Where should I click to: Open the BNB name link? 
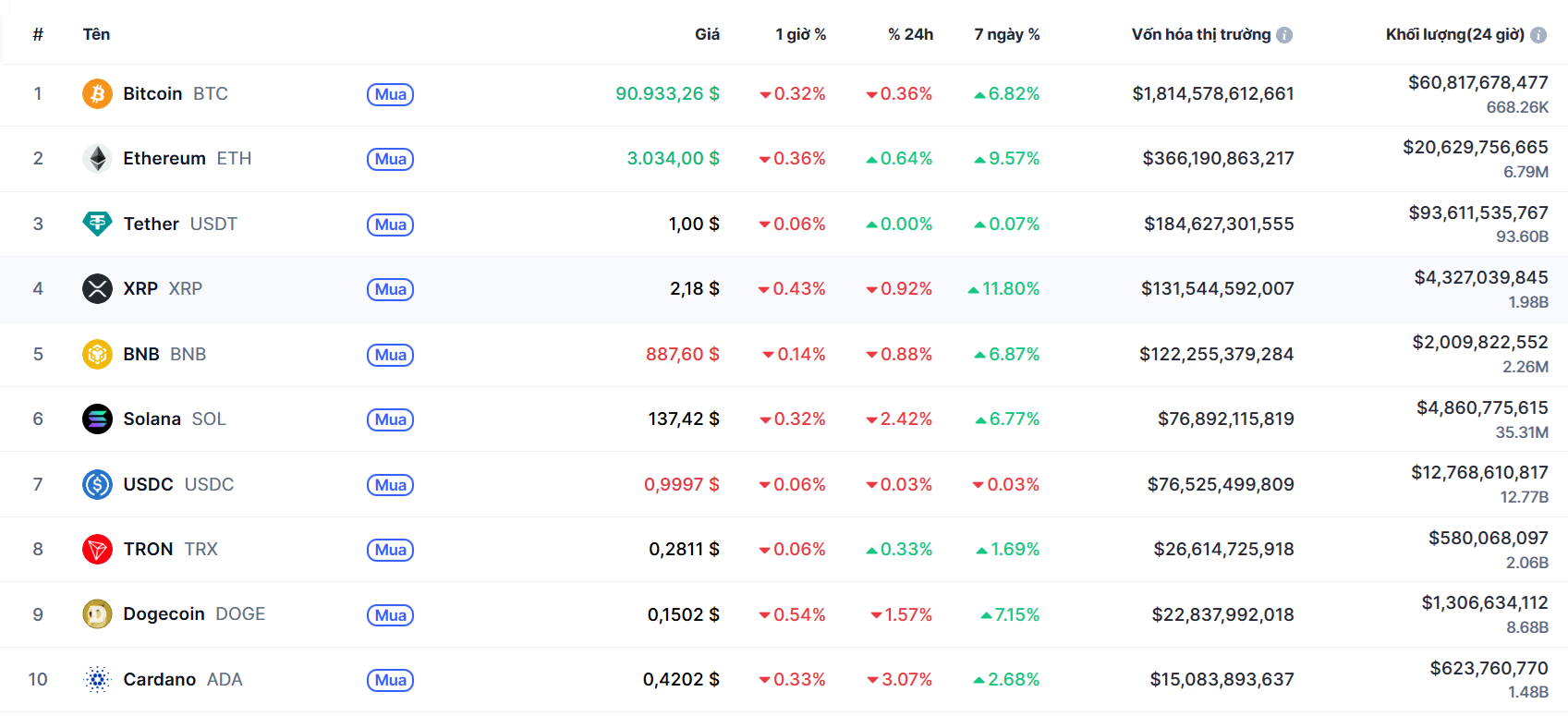(x=164, y=354)
